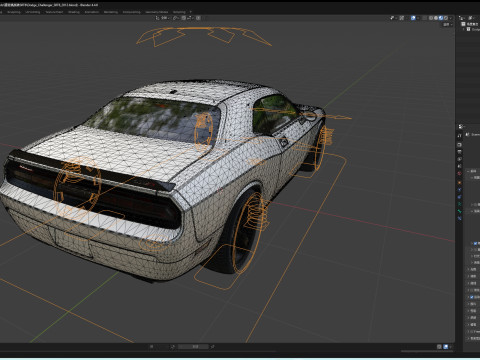Open the Outliner display mode menu
The height and width of the screenshot is (360, 480).
tap(462, 18)
